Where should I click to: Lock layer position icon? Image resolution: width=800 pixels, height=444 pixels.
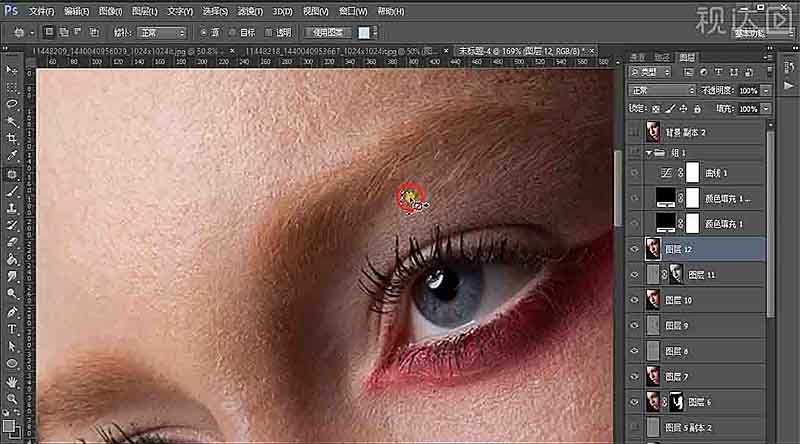(x=684, y=109)
